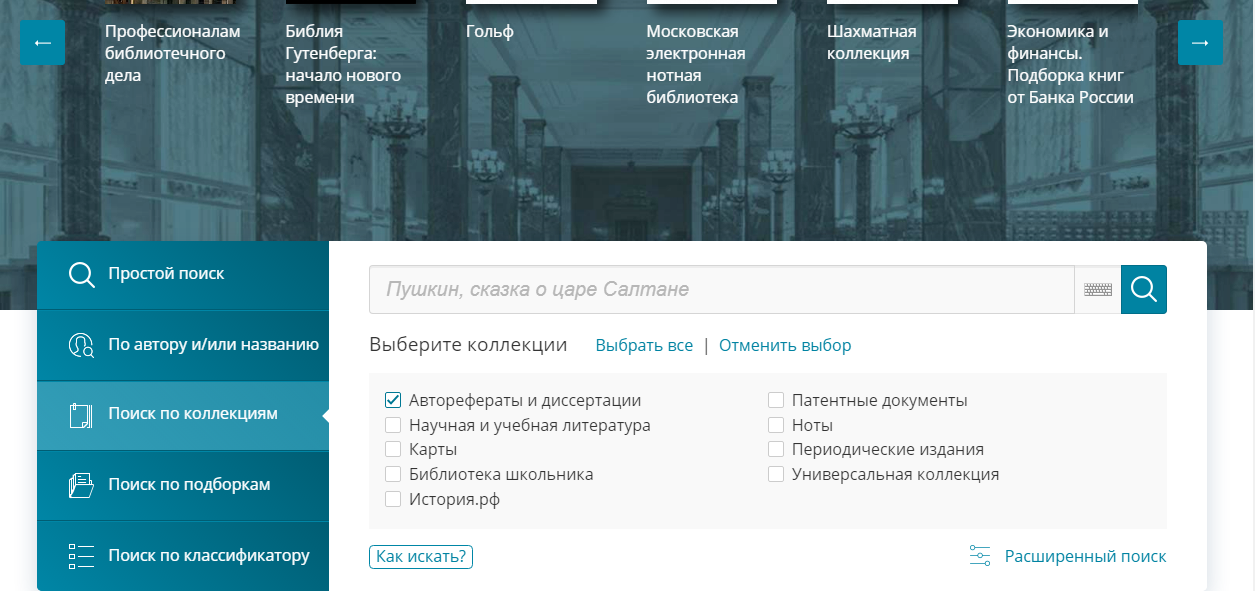The height and width of the screenshot is (591, 1255).
Task: Tick Библиотека школьника checkbox
Action: (x=393, y=474)
